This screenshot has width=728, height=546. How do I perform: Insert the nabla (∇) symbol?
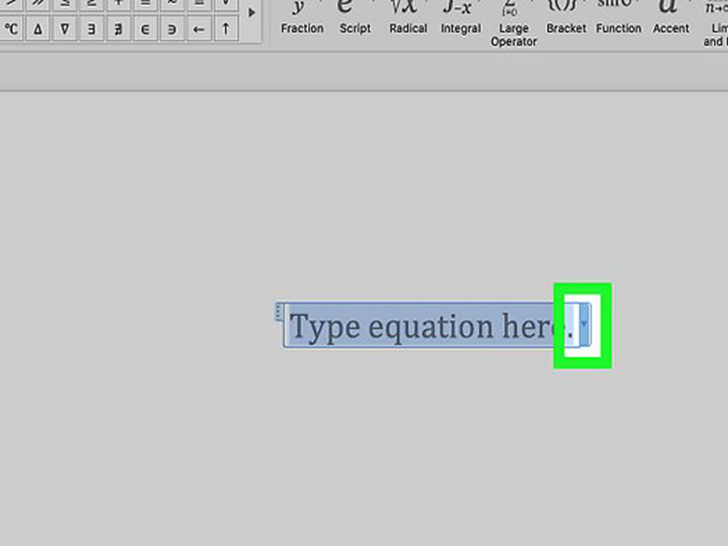pyautogui.click(x=65, y=30)
